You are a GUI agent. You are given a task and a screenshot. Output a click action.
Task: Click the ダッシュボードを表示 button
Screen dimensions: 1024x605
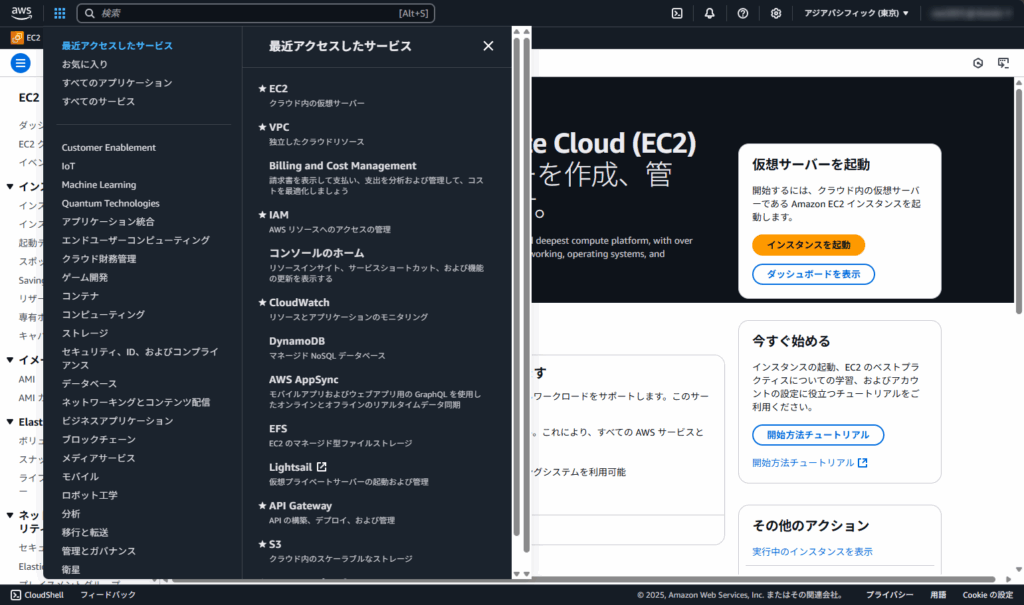pyautogui.click(x=813, y=274)
